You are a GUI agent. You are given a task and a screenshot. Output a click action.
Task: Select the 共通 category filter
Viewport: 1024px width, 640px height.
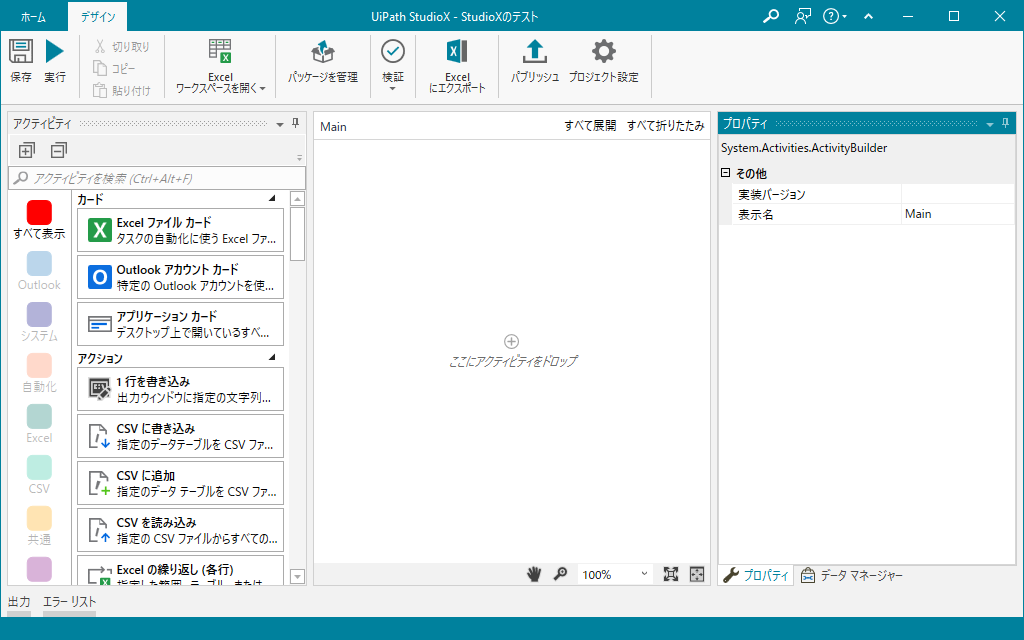39,526
